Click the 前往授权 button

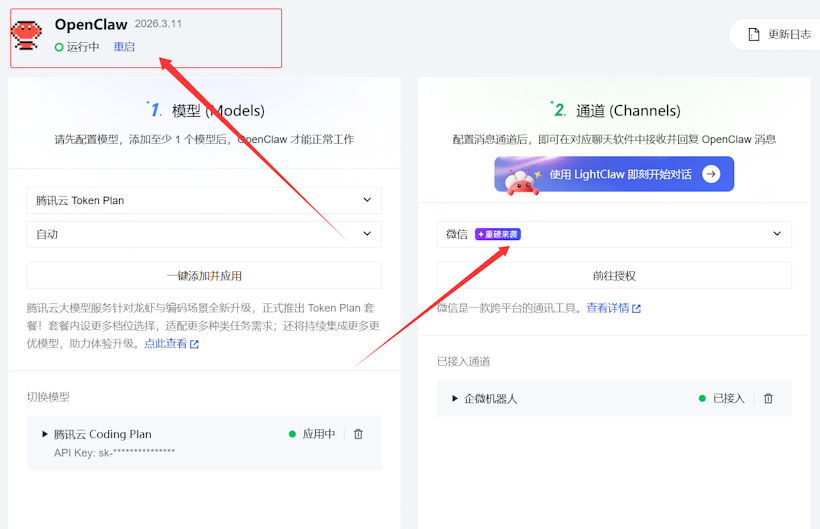[614, 275]
